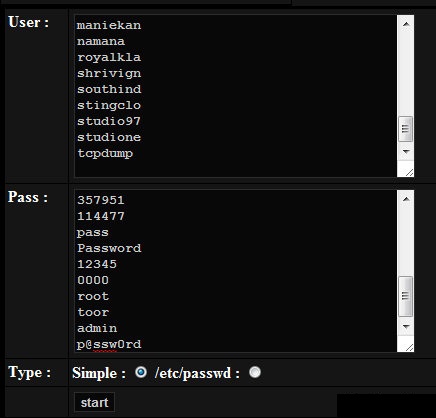Image resolution: width=436 pixels, height=418 pixels.
Task: Click the User textarea resize grip
Action: [x=409, y=172]
